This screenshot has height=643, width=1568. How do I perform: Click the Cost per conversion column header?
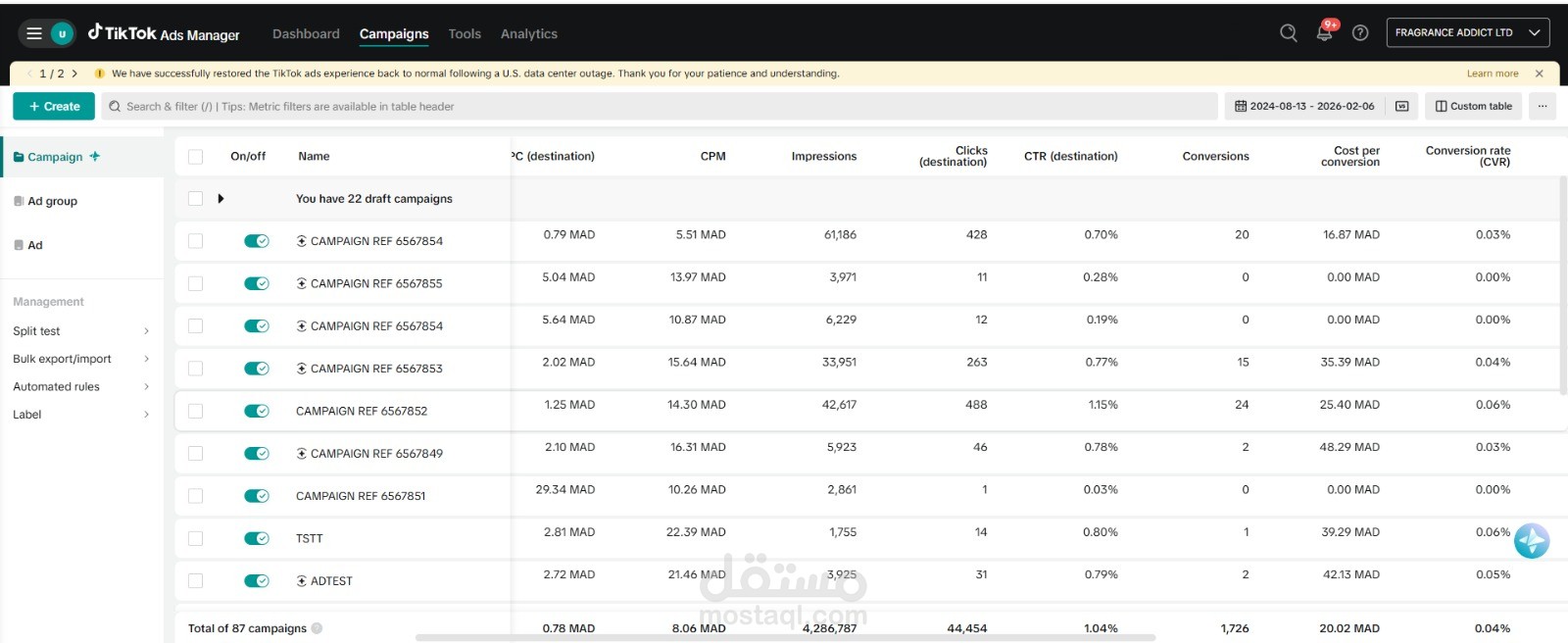tap(1350, 156)
